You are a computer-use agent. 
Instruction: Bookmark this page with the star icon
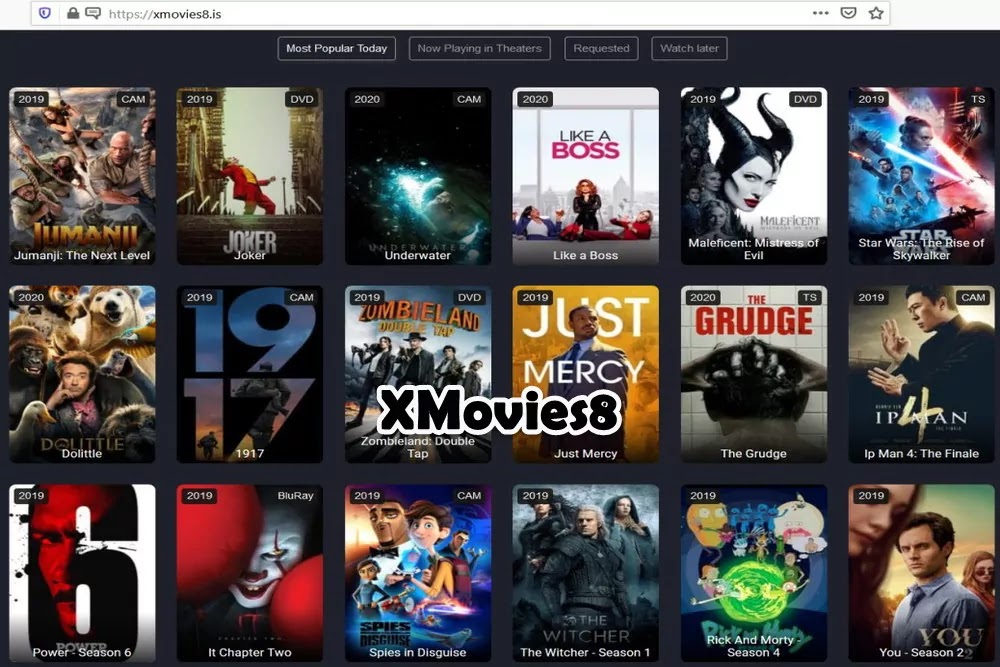pos(876,13)
